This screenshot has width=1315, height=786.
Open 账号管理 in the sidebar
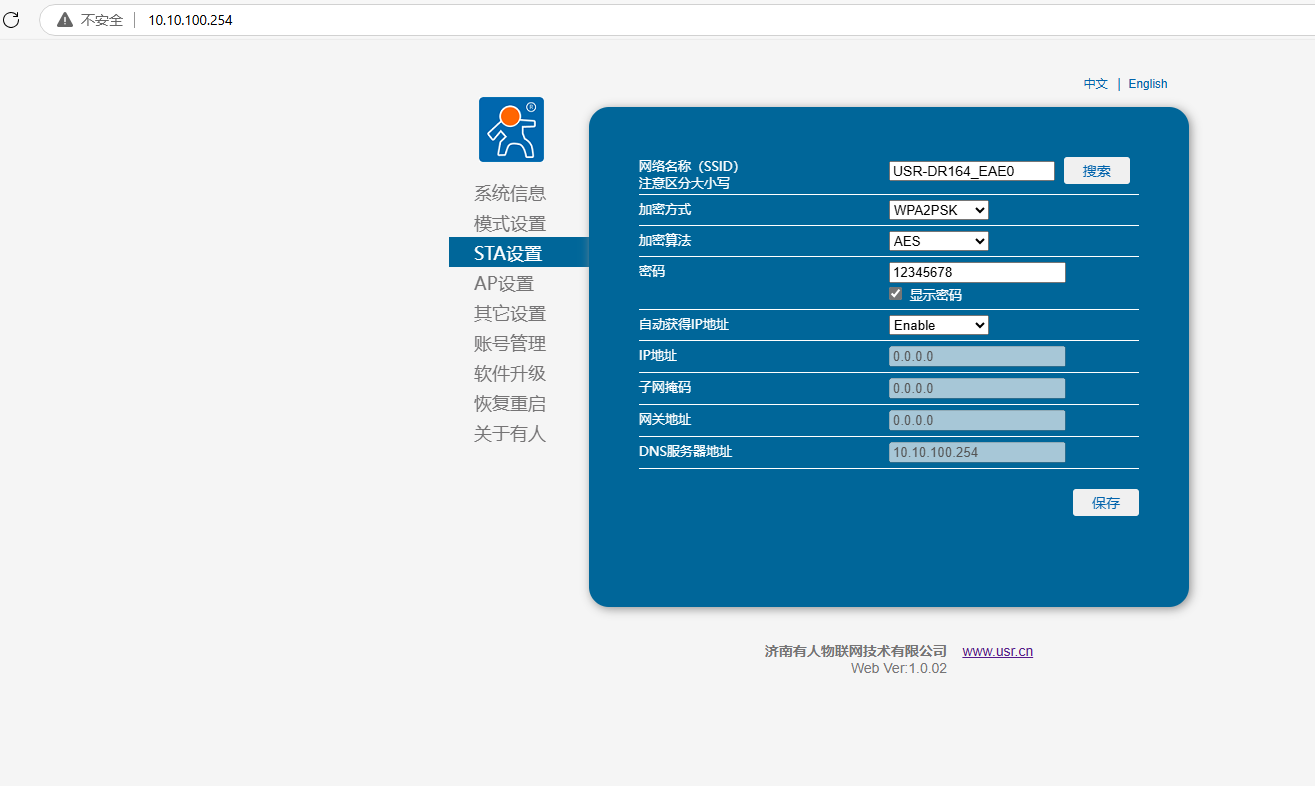(510, 344)
